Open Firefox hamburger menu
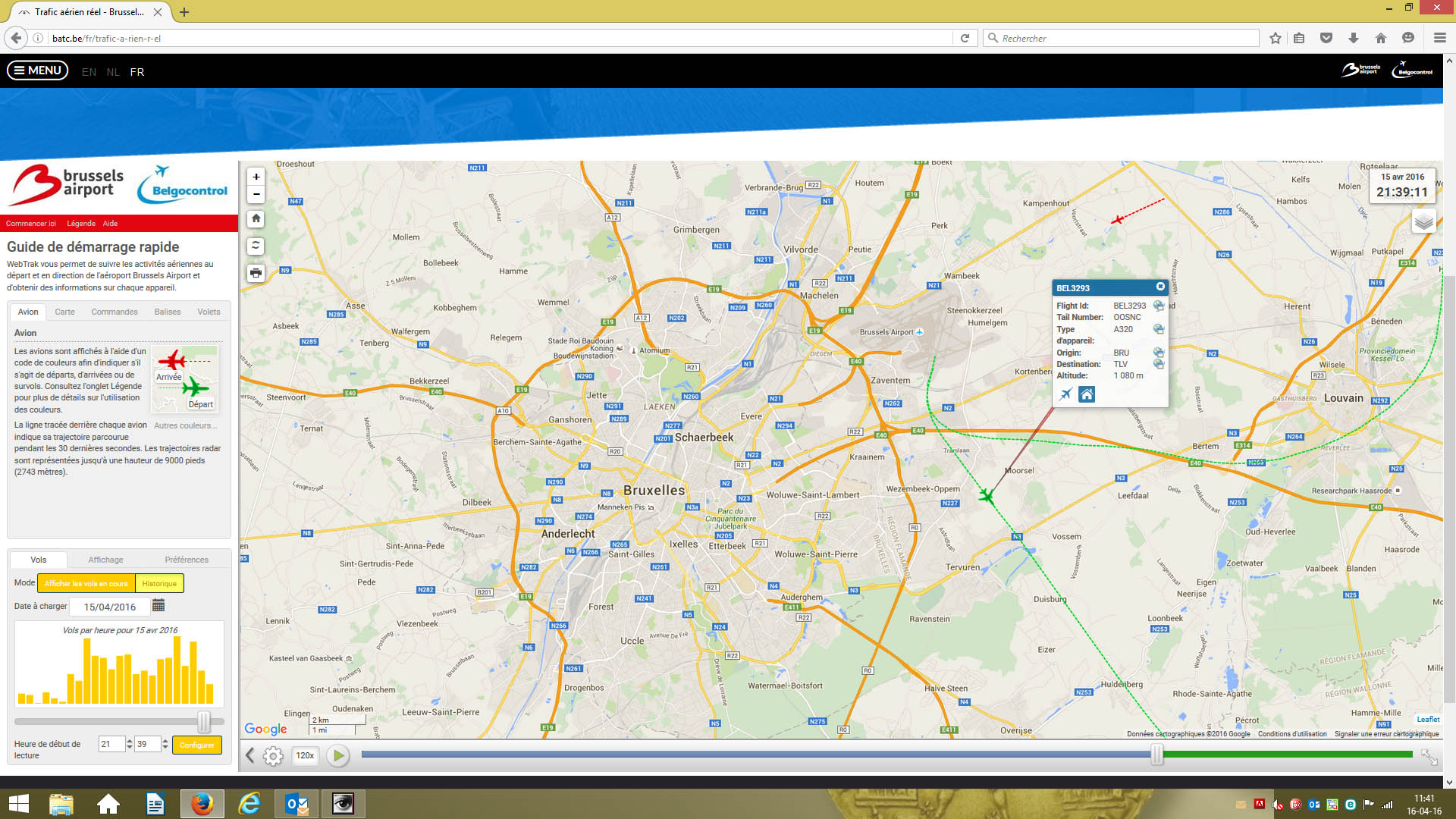 (x=1440, y=38)
